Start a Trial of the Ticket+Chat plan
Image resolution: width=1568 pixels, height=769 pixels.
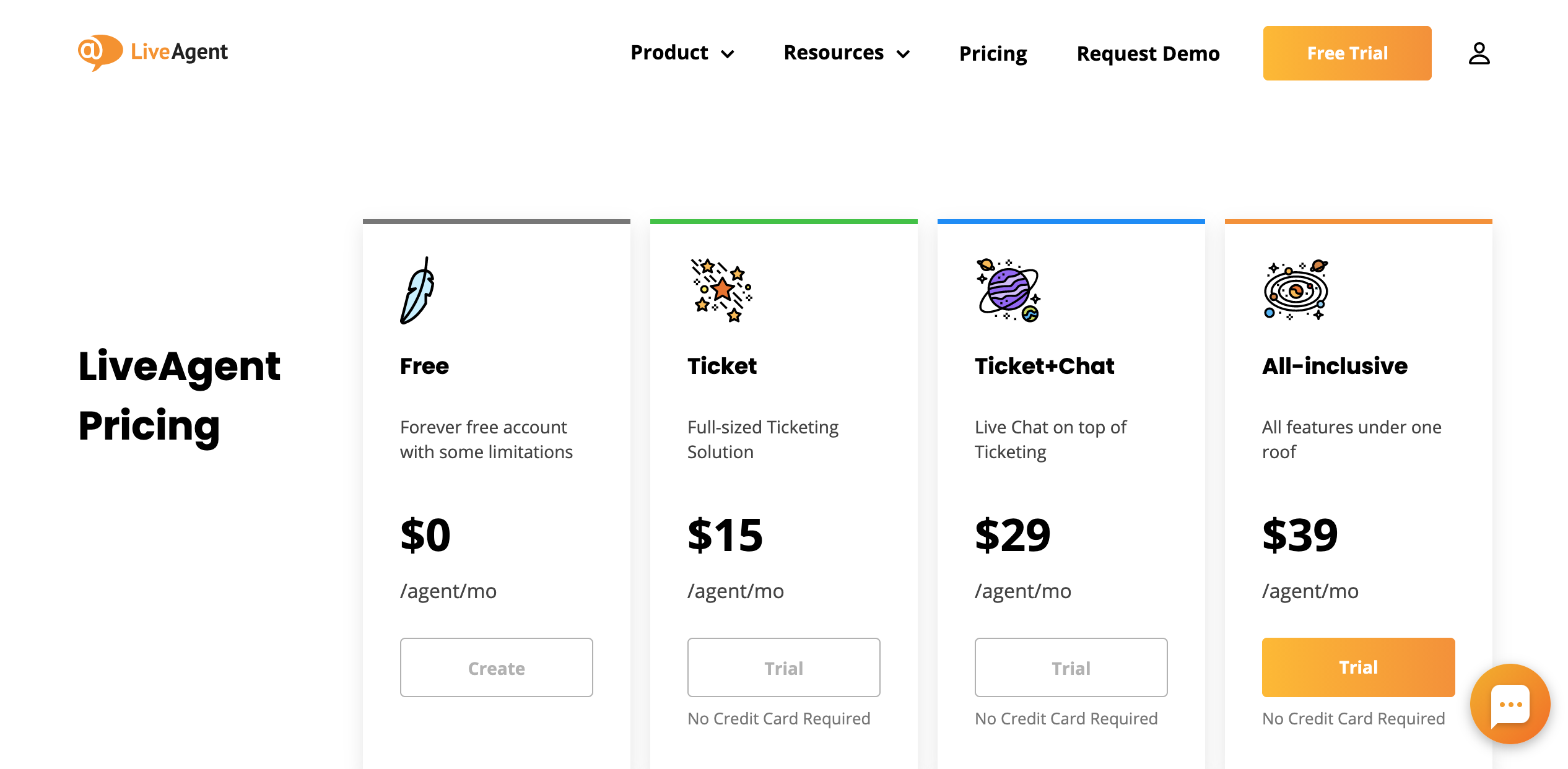[1071, 667]
